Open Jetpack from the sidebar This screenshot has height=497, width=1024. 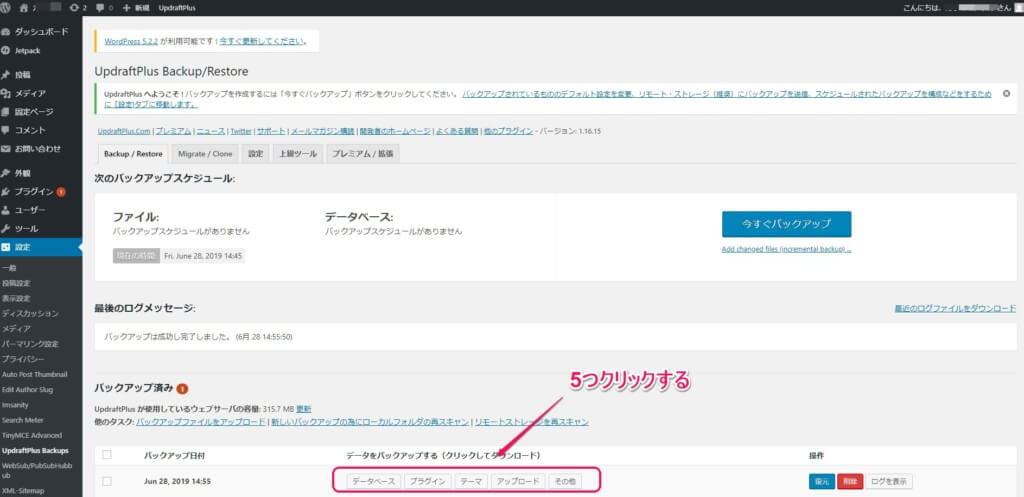pos(28,49)
